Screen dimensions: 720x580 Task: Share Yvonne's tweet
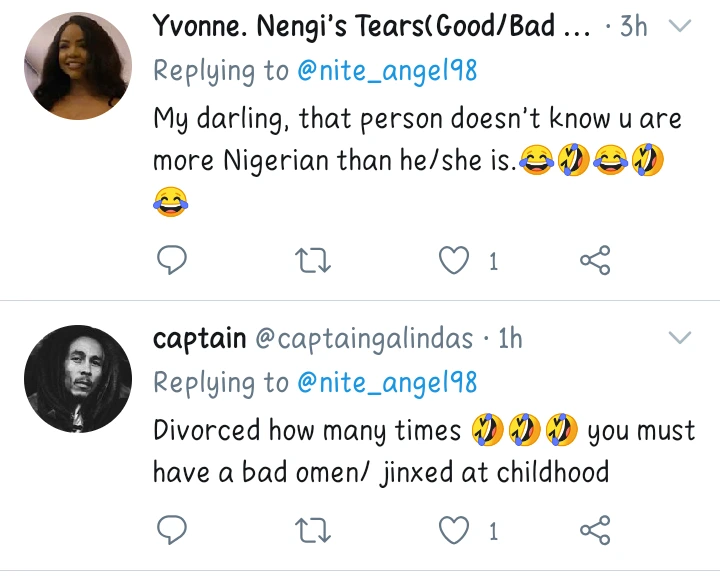click(595, 262)
